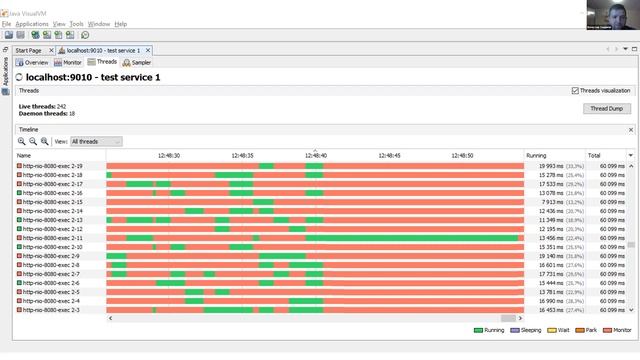The width and height of the screenshot is (640, 360).
Task: Click the timeline scale-to-fit icon
Action: tap(44, 142)
